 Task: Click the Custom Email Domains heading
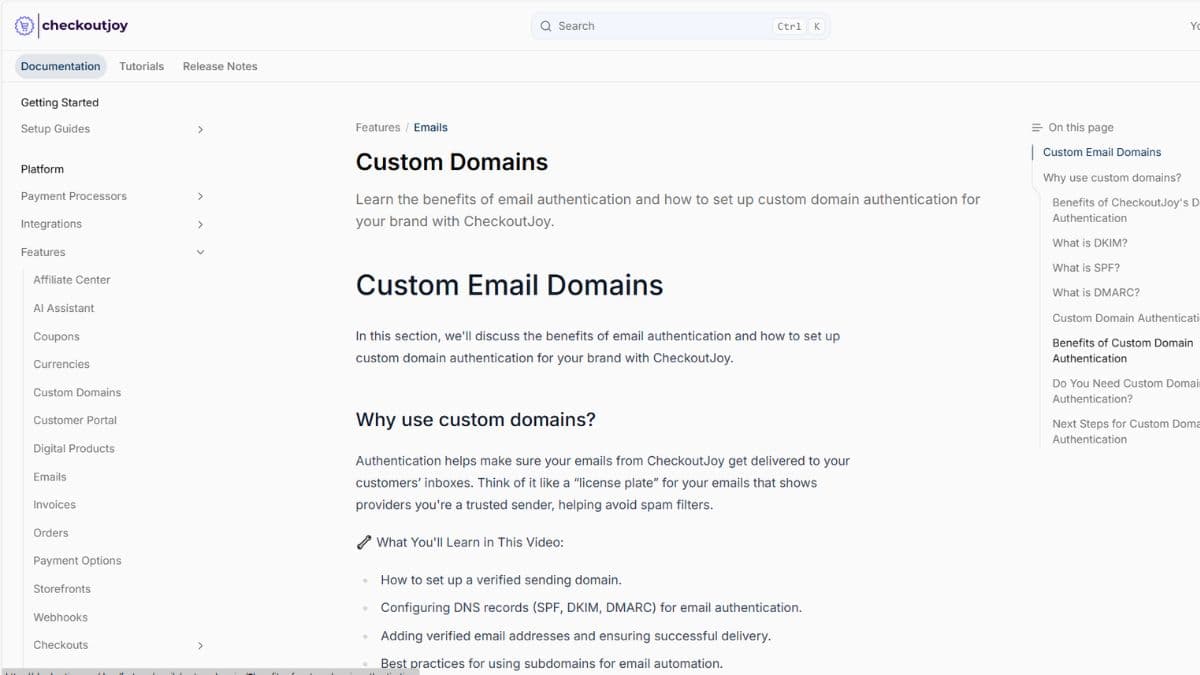[x=509, y=285]
